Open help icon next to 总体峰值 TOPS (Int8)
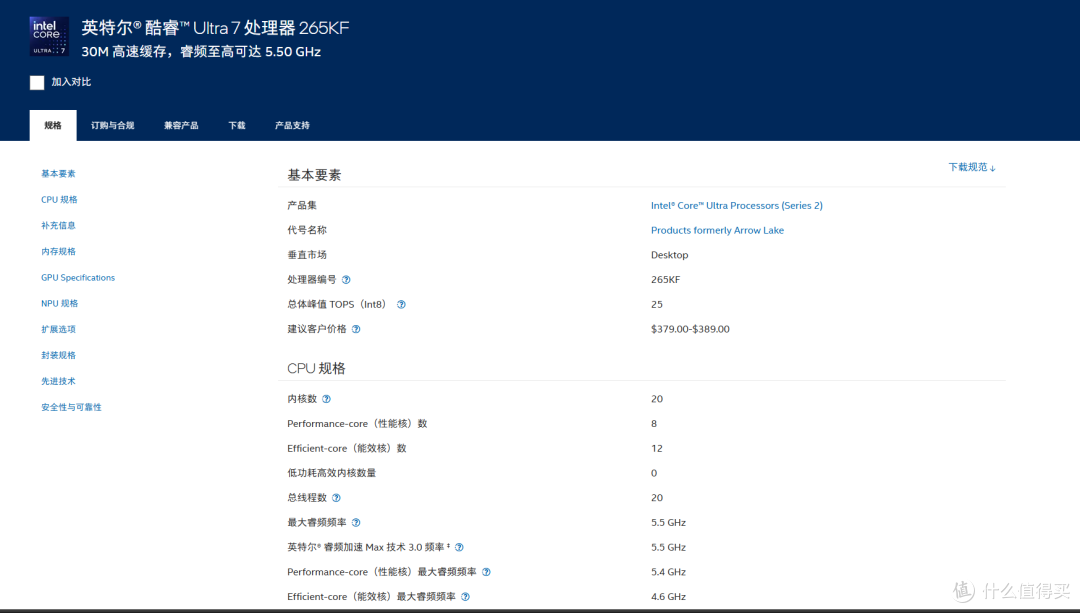This screenshot has width=1080, height=613. (402, 304)
